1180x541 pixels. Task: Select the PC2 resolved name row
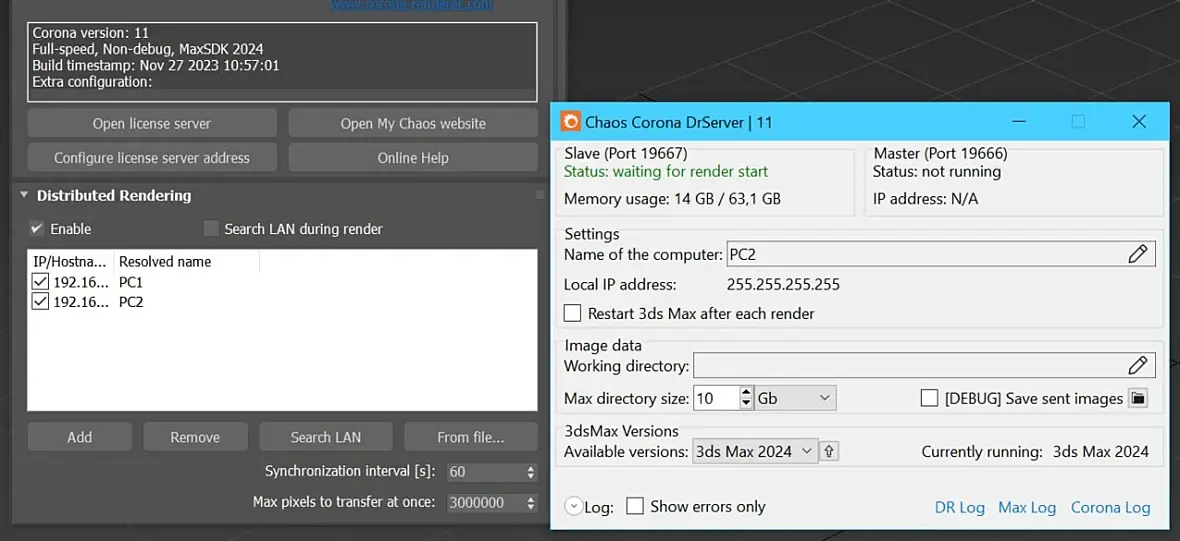(x=131, y=302)
